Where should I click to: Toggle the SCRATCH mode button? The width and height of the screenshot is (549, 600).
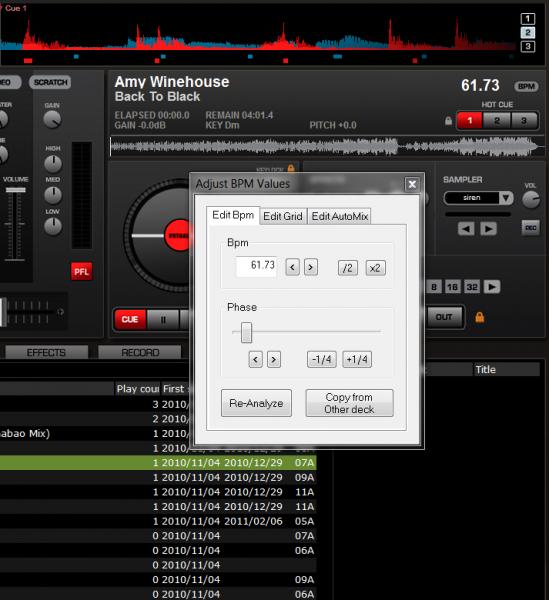coord(50,82)
